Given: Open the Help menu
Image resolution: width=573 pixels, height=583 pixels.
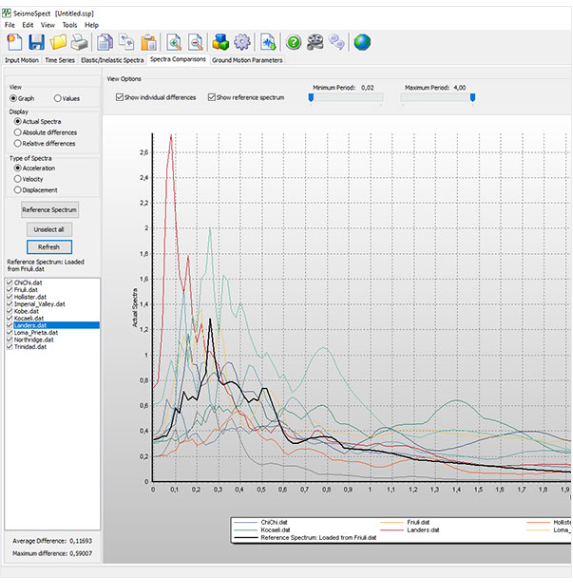Looking at the screenshot, I should click(91, 25).
